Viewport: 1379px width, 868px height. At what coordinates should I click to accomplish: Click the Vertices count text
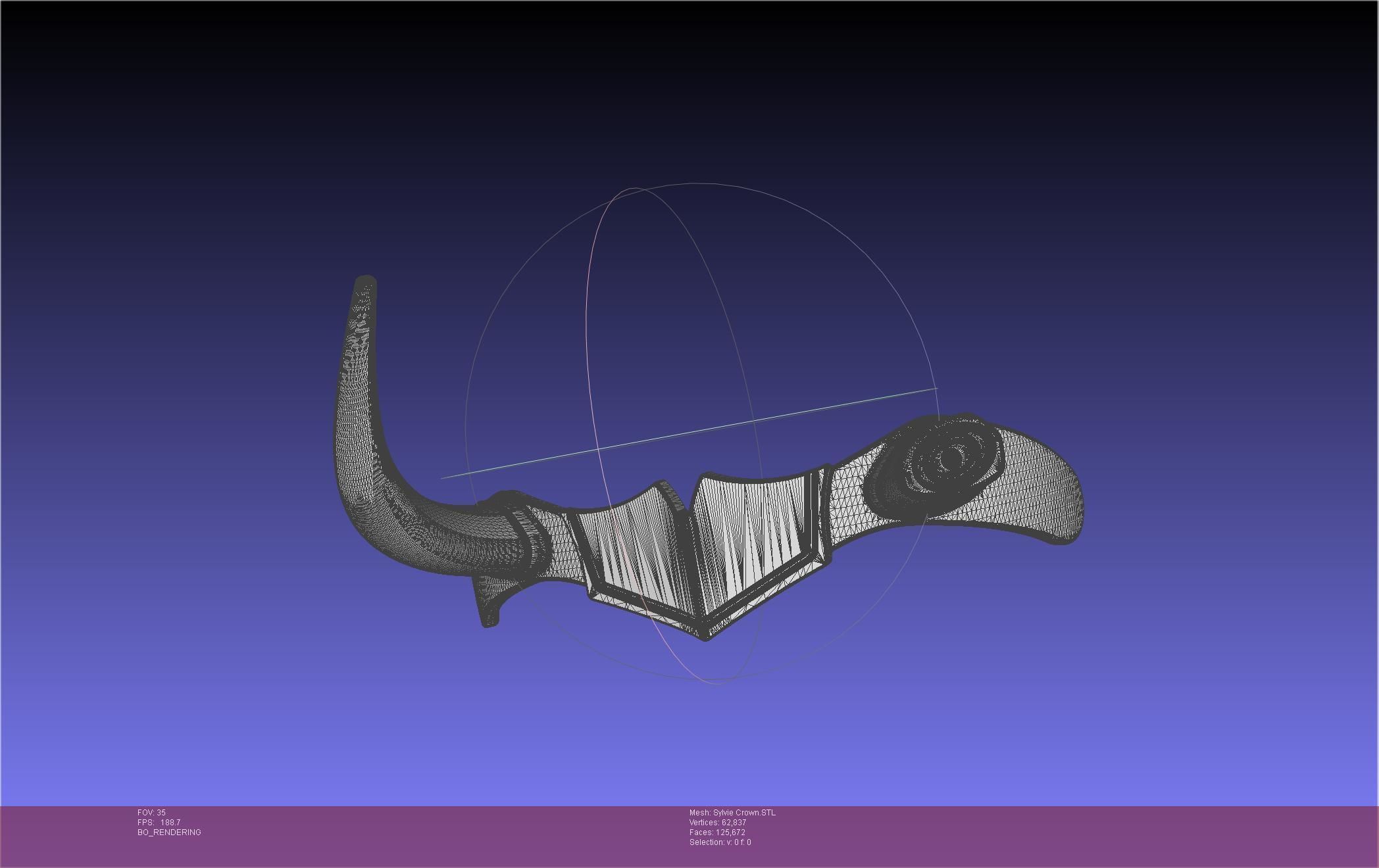tap(717, 823)
